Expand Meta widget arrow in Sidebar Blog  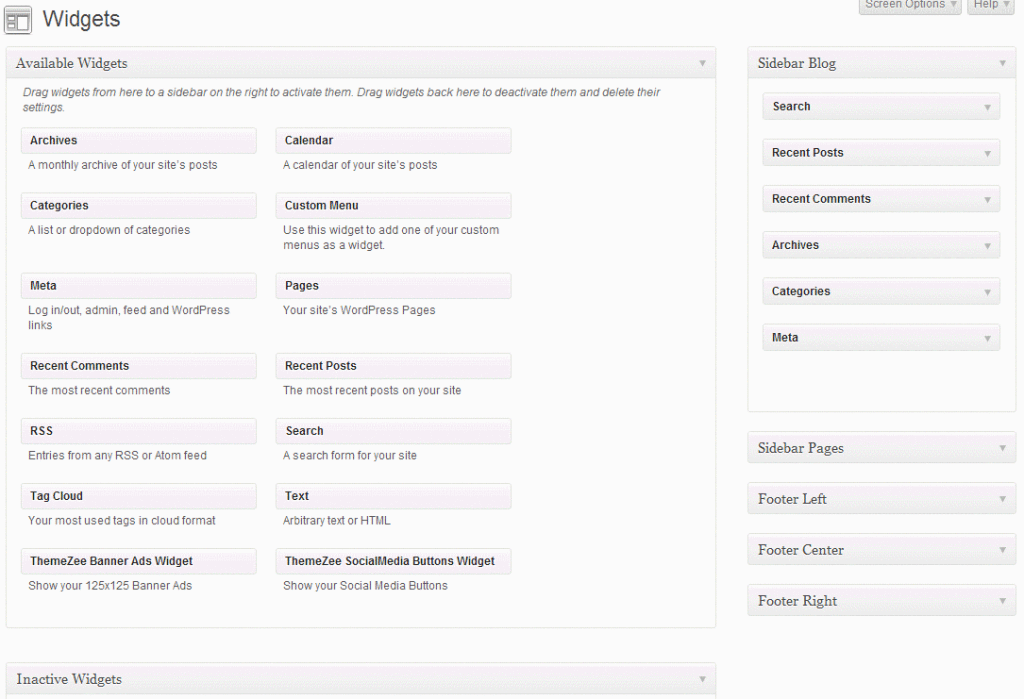click(987, 338)
